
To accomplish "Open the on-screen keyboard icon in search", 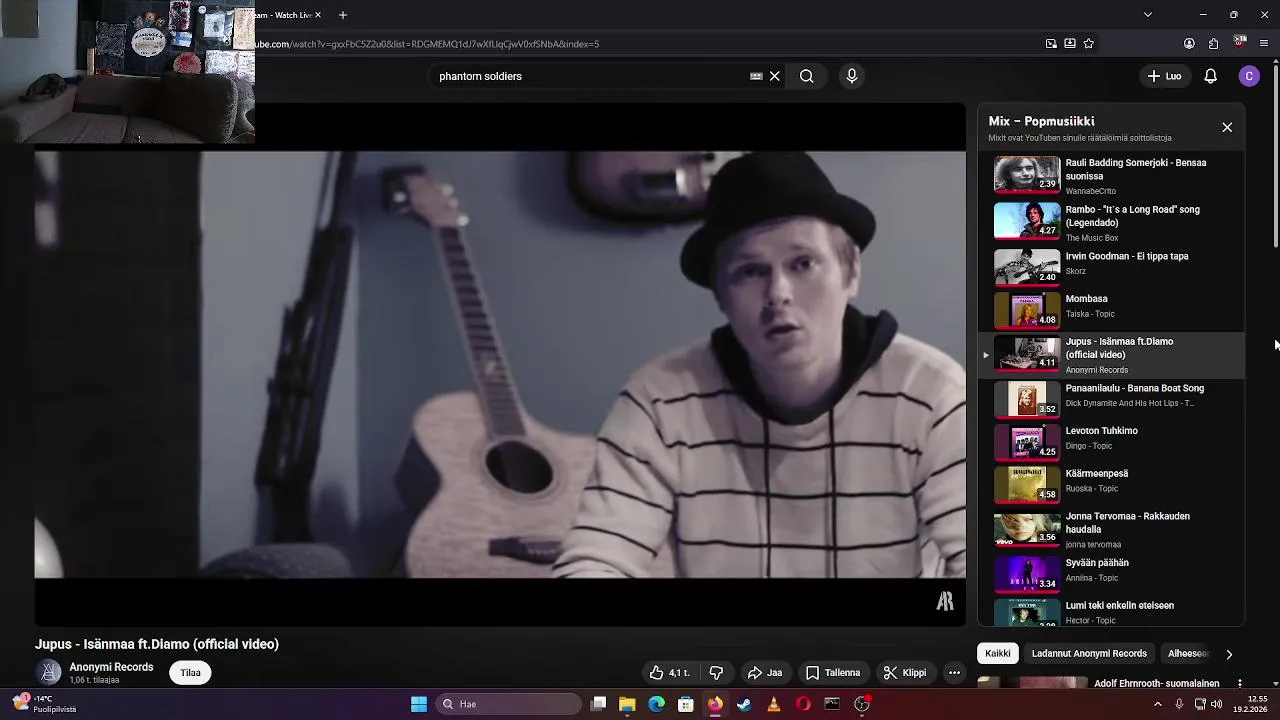I will coord(756,76).
